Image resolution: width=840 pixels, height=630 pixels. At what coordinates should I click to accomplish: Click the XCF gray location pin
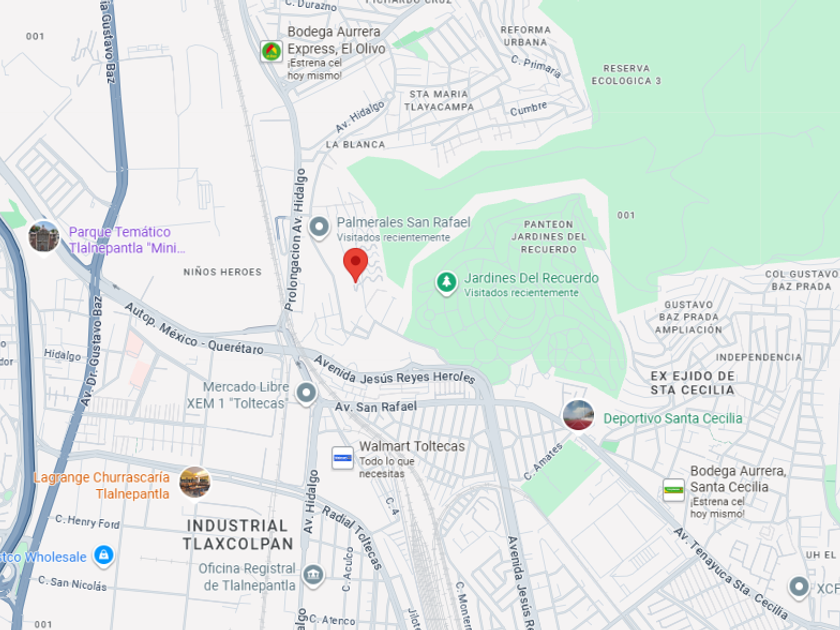click(799, 588)
